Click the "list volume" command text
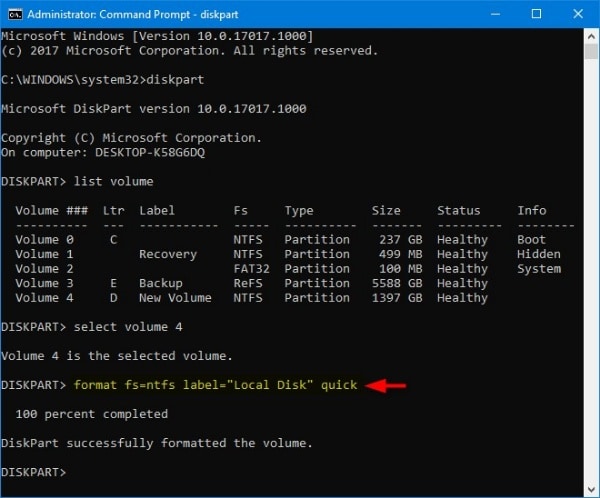600x498 pixels. [x=113, y=181]
